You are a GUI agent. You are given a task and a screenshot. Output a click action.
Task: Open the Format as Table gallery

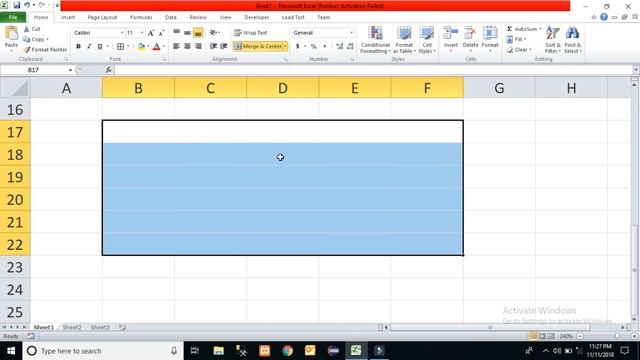(x=404, y=40)
